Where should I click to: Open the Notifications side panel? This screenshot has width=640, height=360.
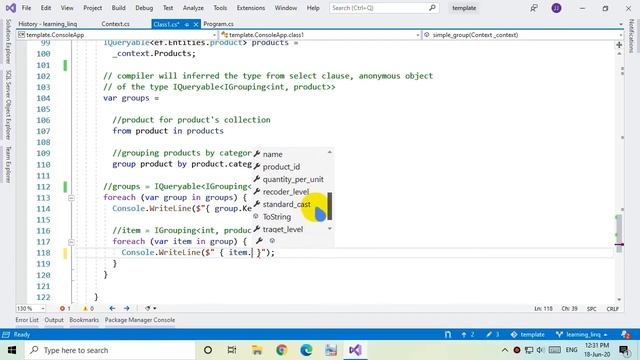click(632, 36)
